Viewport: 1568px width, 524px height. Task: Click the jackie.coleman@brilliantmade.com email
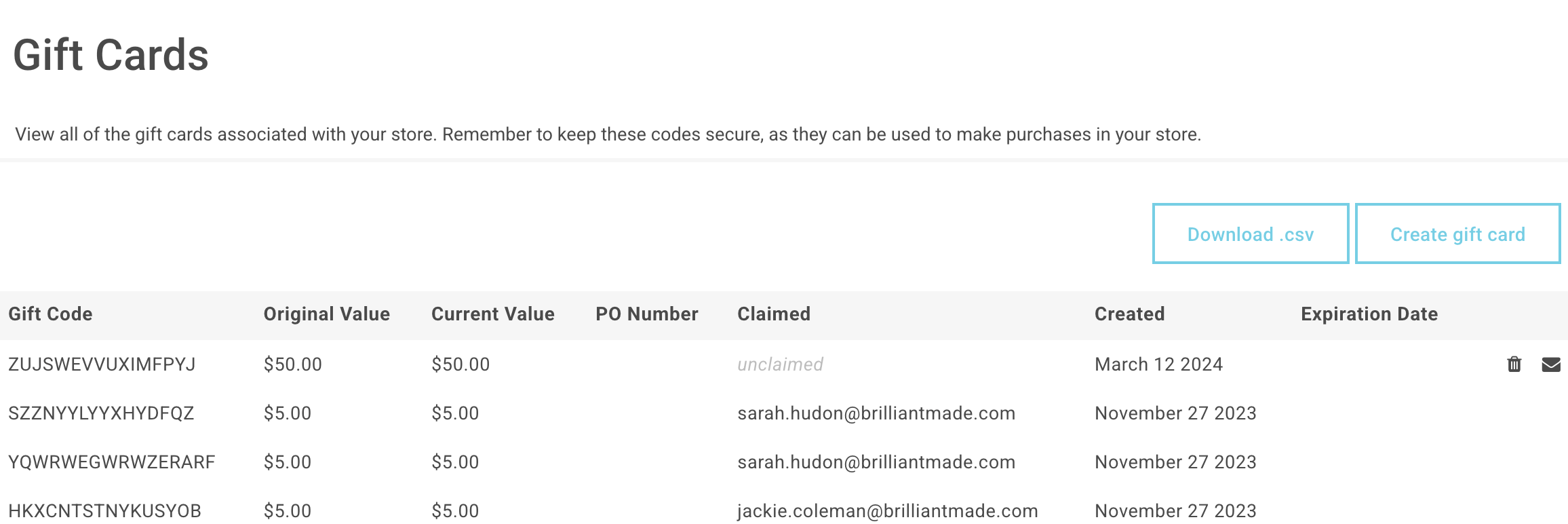(887, 510)
